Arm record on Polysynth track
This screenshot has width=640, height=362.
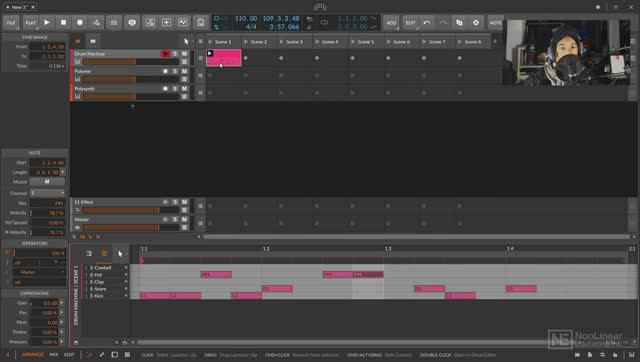click(165, 89)
